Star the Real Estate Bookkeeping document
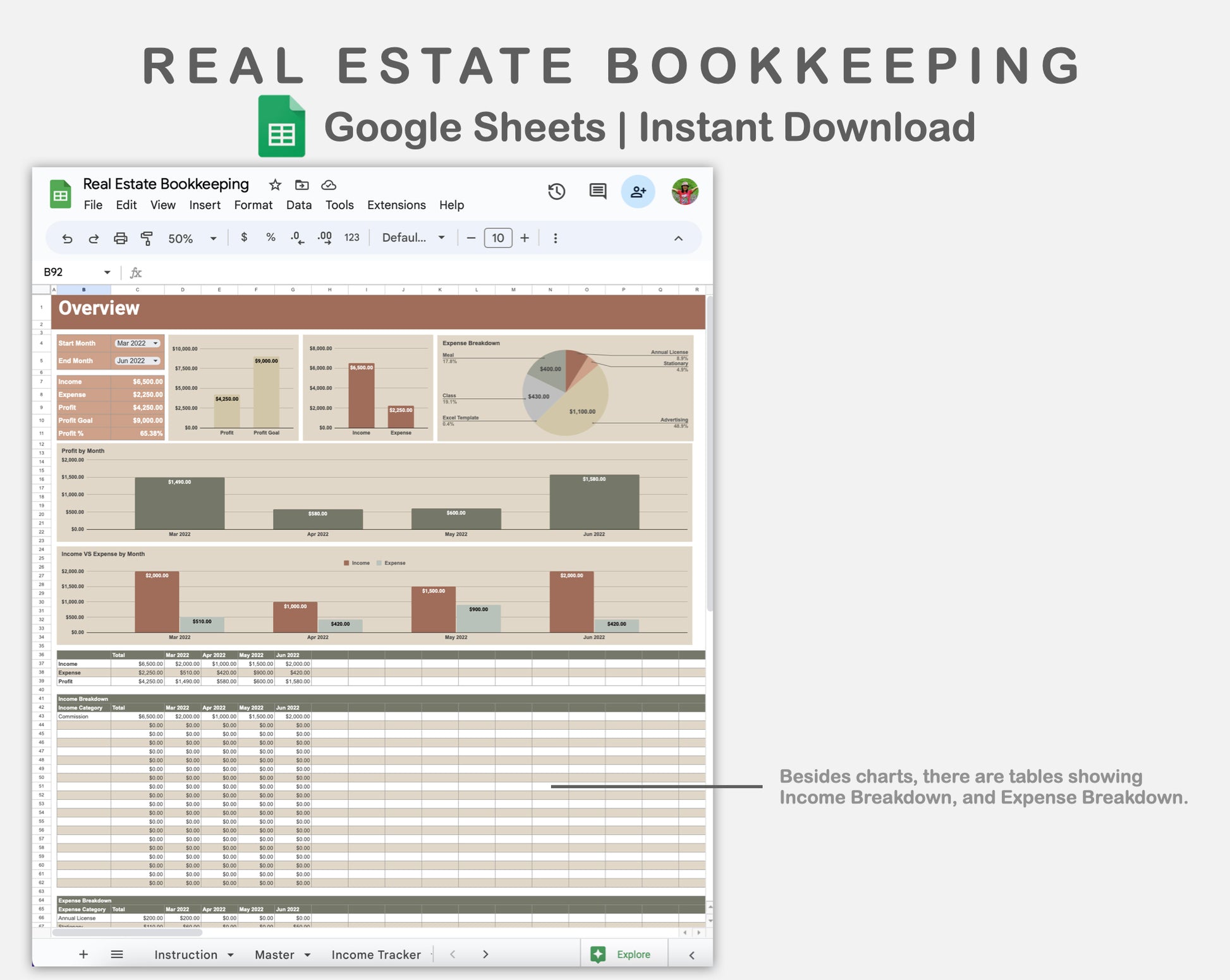The height and width of the screenshot is (980, 1230). pos(275,185)
